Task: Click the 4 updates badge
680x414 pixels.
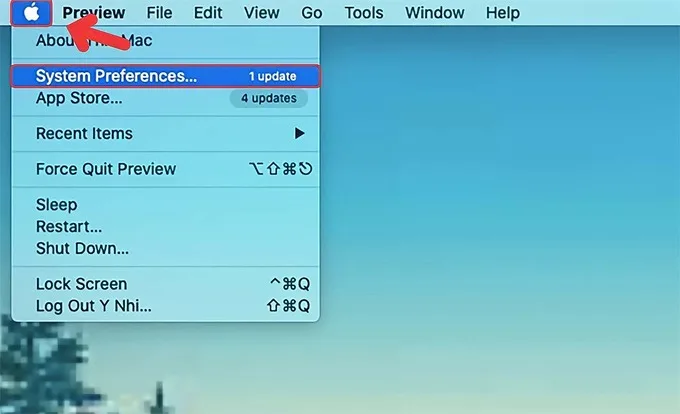Action: pos(269,98)
